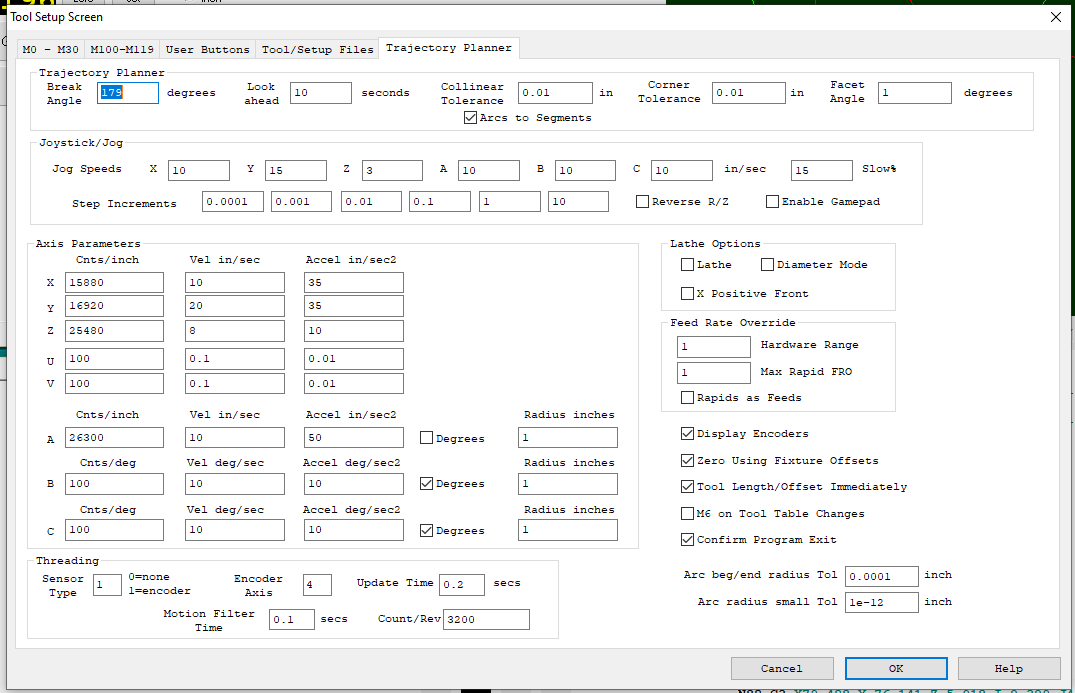
Task: Check Rapids as Feeds option
Action: 687,398
